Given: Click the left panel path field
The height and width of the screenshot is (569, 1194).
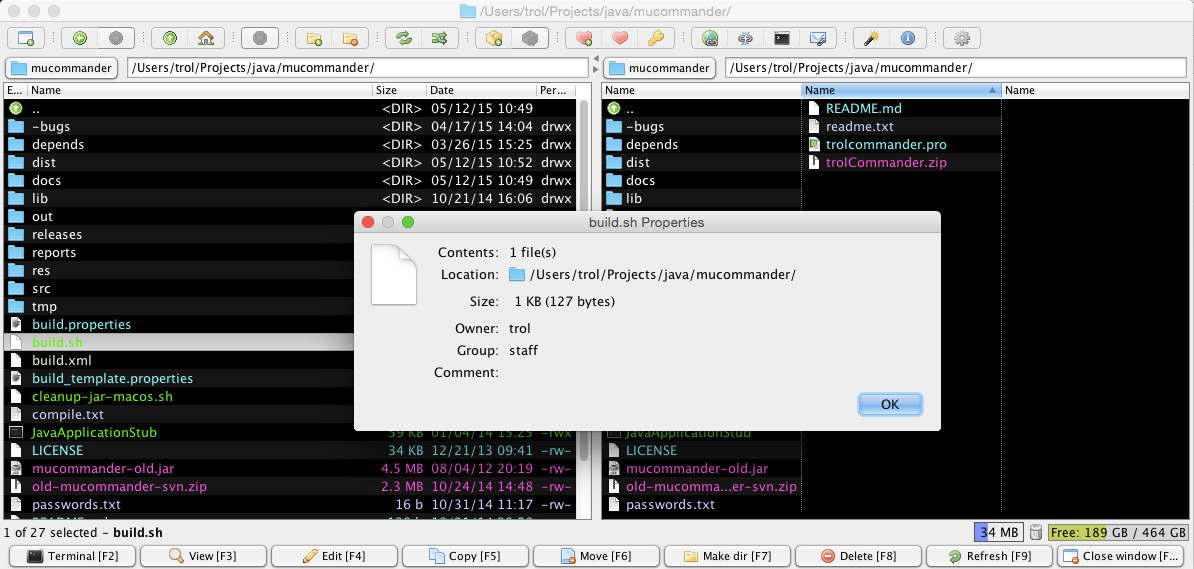Looking at the screenshot, I should [x=358, y=68].
